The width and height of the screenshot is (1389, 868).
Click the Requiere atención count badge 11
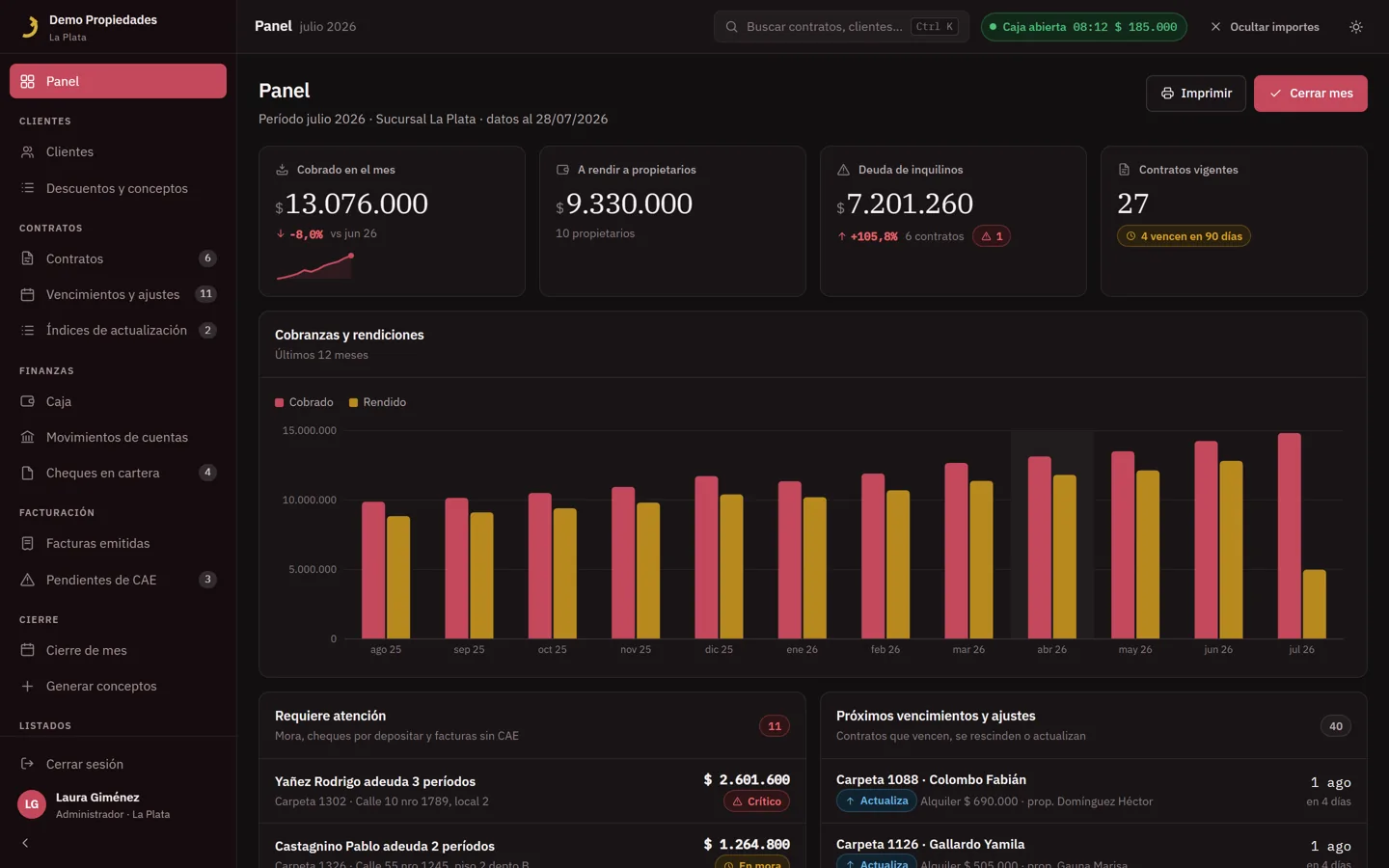[x=775, y=726]
